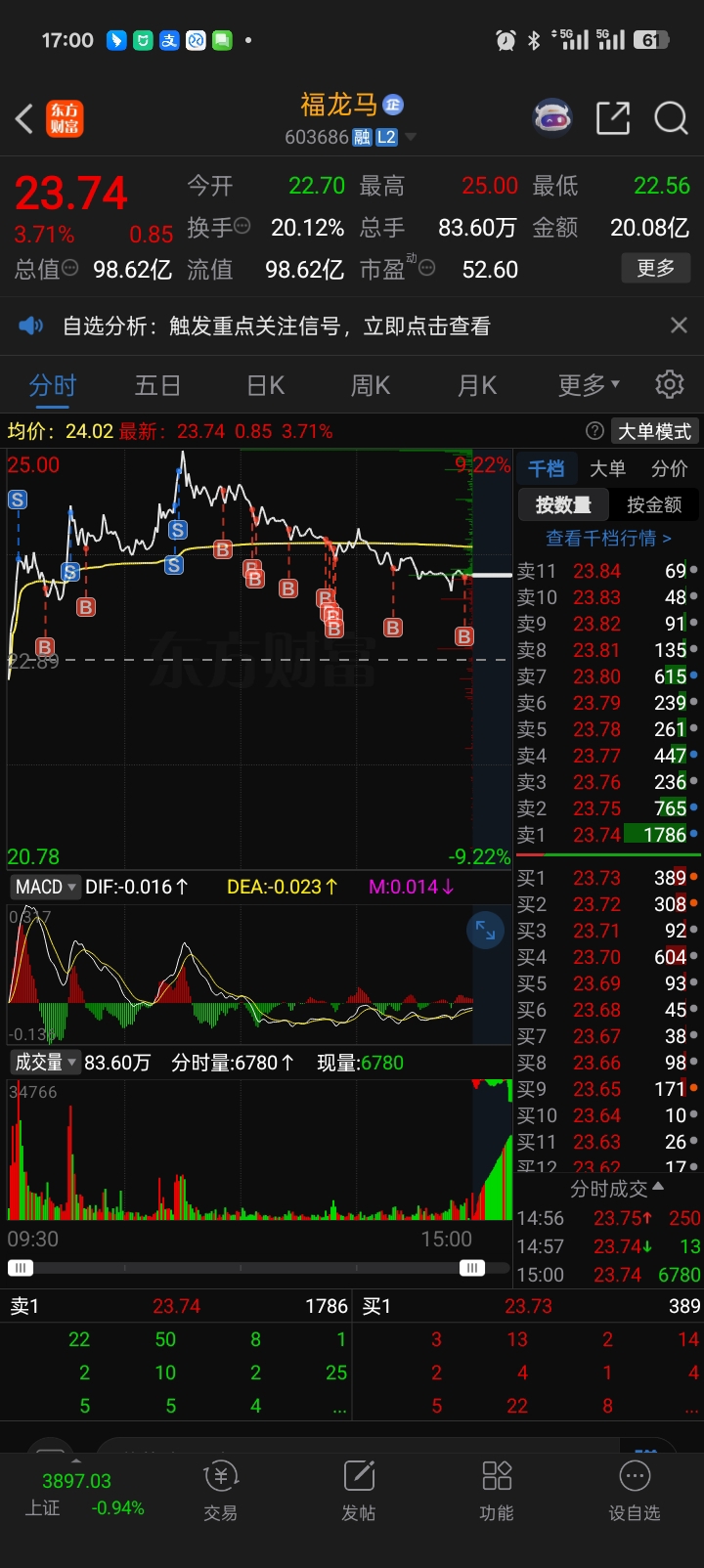Switch to 月K tab
The height and width of the screenshot is (1568, 704).
pos(477,385)
